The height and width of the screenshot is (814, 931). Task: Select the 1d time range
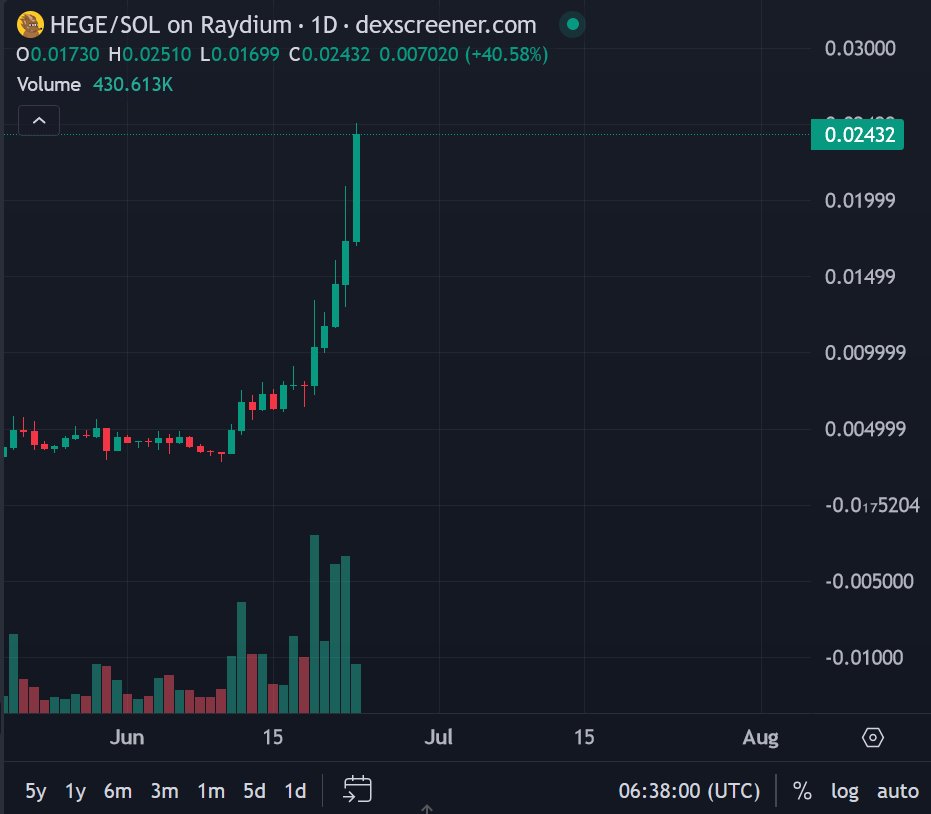pos(295,791)
